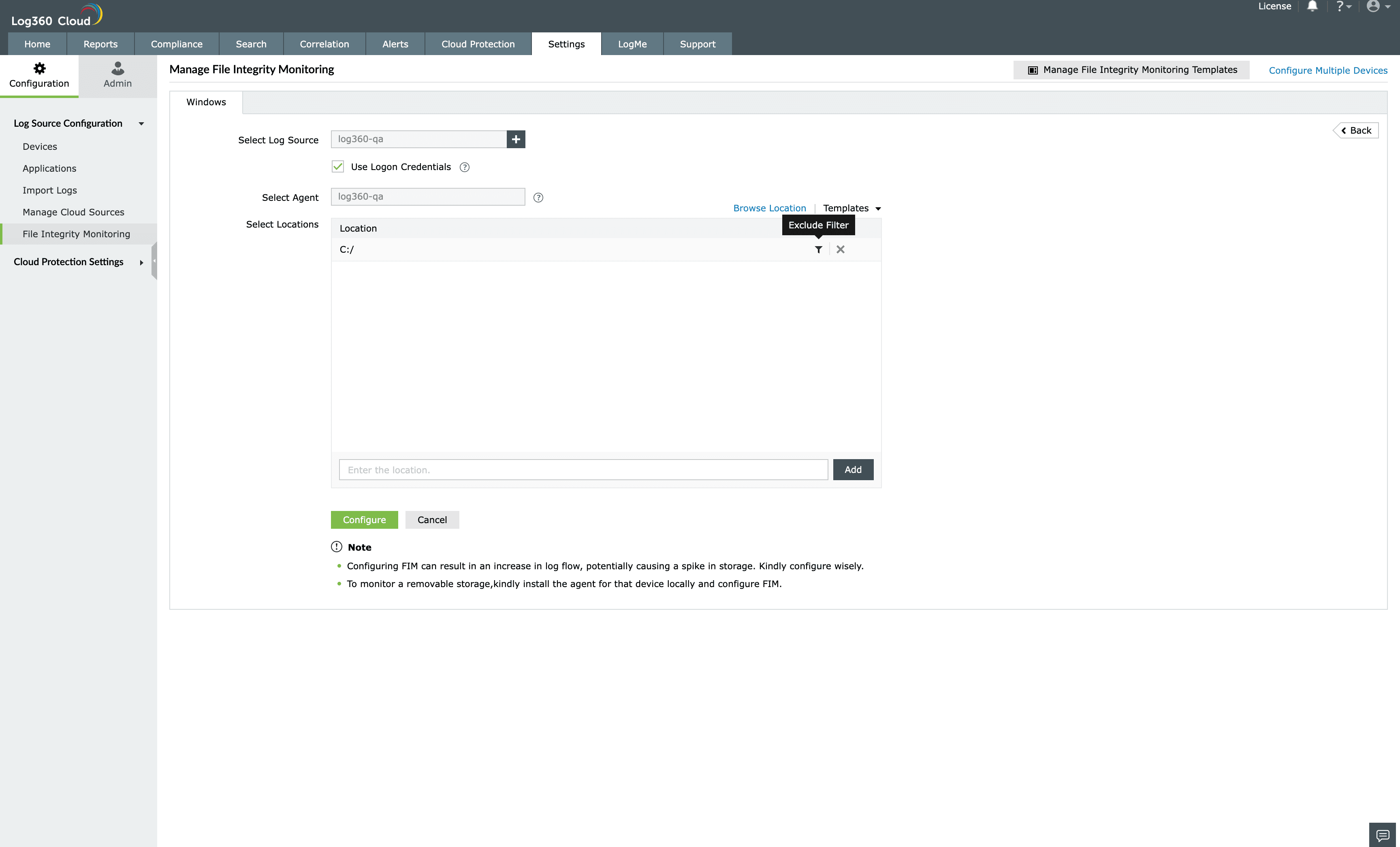Viewport: 1400px width, 847px height.
Task: Collapse Log Source Configuration section
Action: (x=141, y=124)
